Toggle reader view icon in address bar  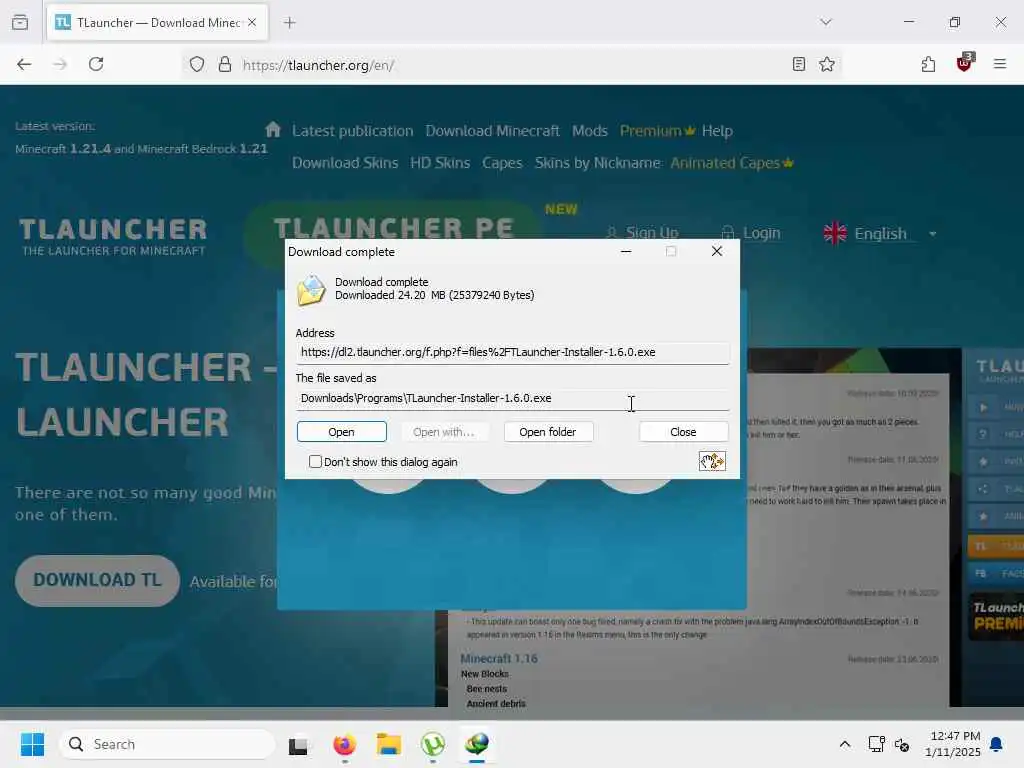799,64
